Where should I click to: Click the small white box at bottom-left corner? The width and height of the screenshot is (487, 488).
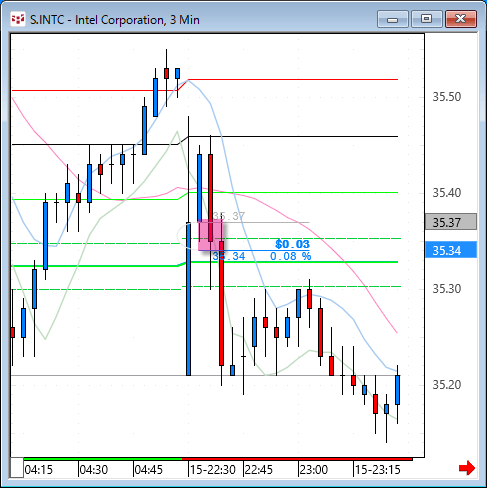click(17, 468)
